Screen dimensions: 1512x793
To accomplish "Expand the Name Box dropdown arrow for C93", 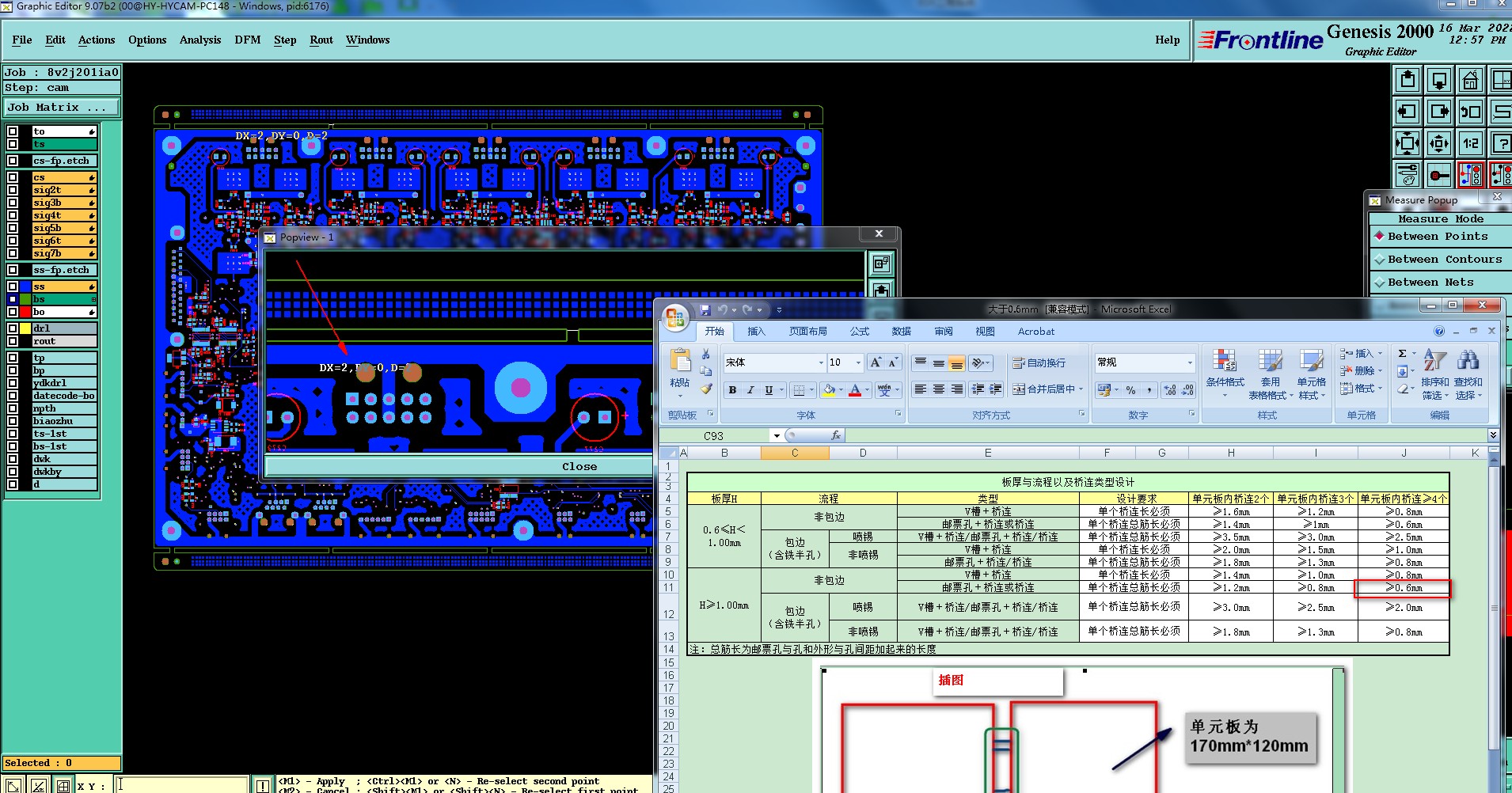I will [x=777, y=435].
